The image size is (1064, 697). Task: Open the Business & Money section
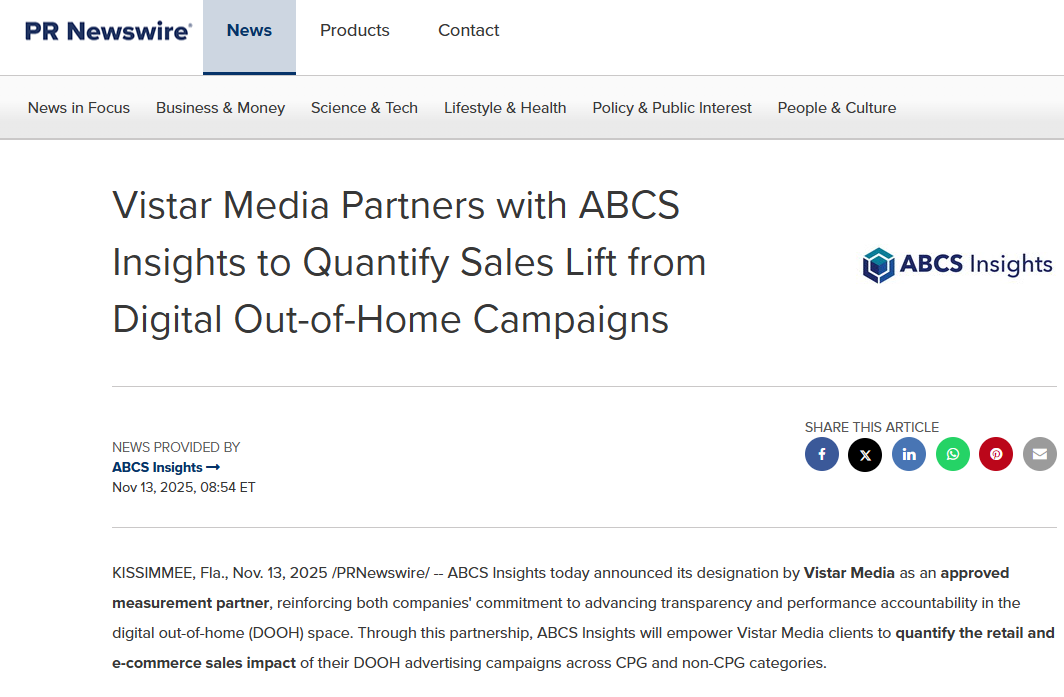[220, 107]
